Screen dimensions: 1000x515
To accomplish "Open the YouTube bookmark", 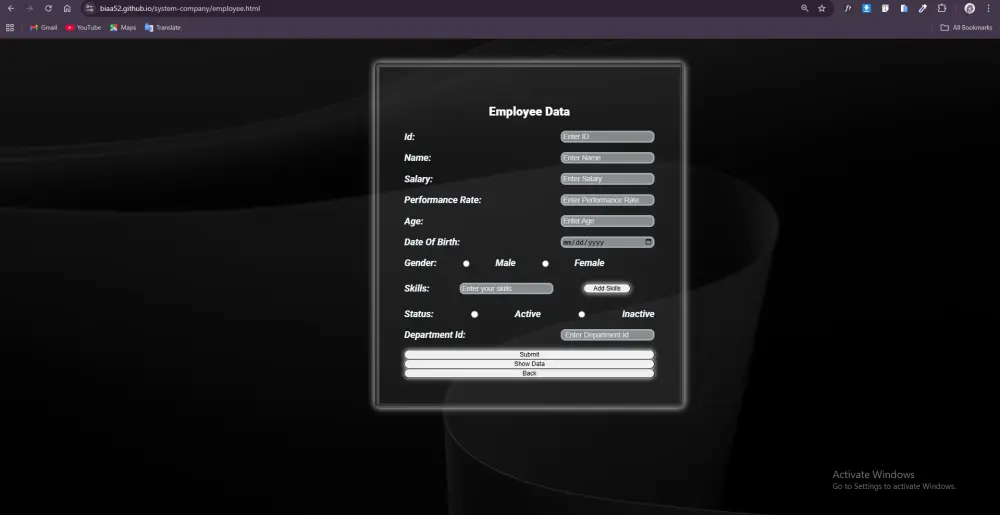I will [x=84, y=27].
